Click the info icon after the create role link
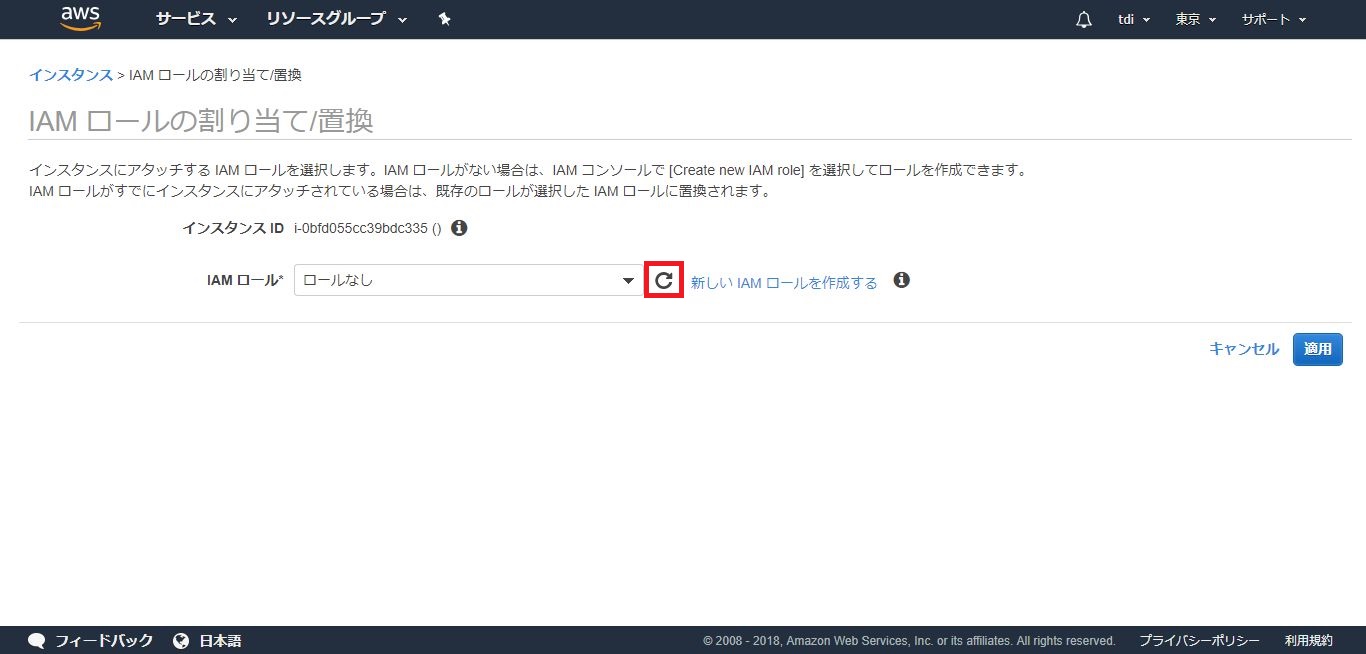This screenshot has width=1366, height=654. [901, 280]
